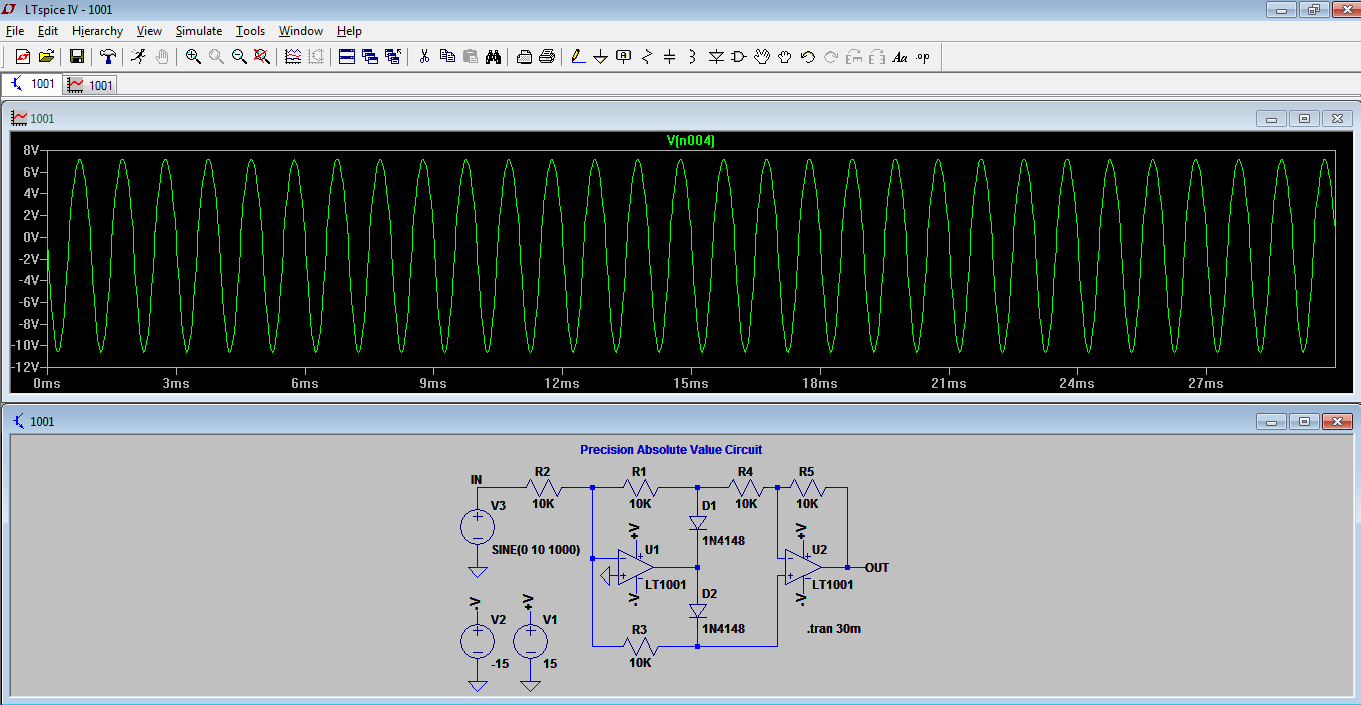1361x705 pixels.
Task: Open the Hierarchy menu
Action: point(97,31)
